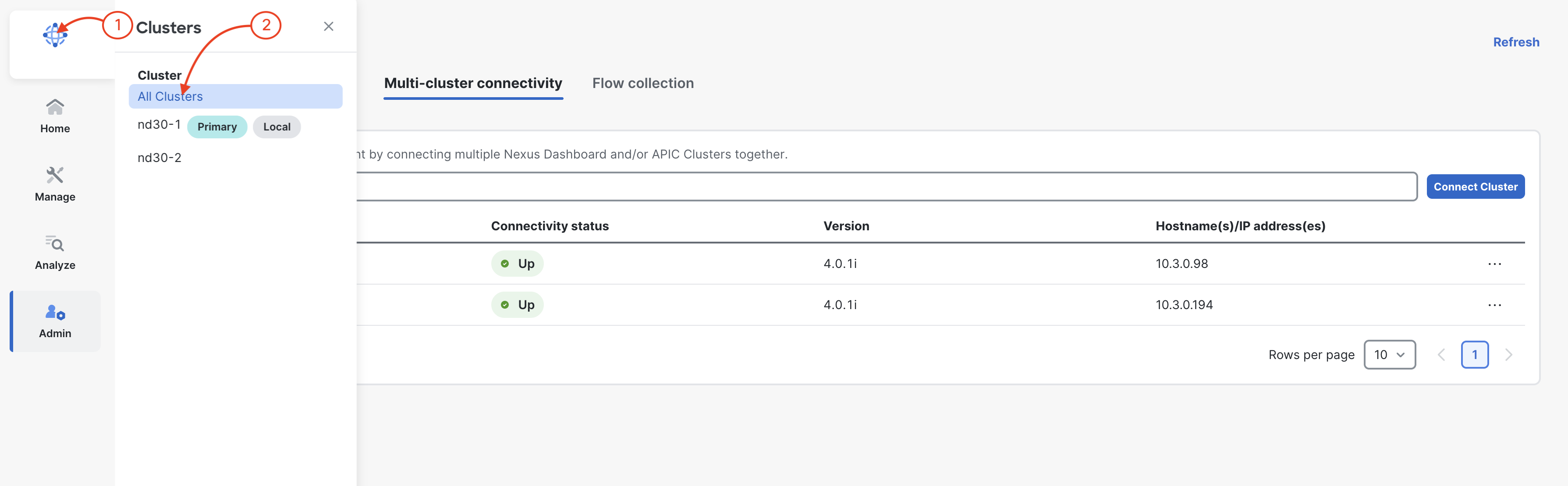Go to previous page arrow
1568x486 pixels.
(1441, 355)
